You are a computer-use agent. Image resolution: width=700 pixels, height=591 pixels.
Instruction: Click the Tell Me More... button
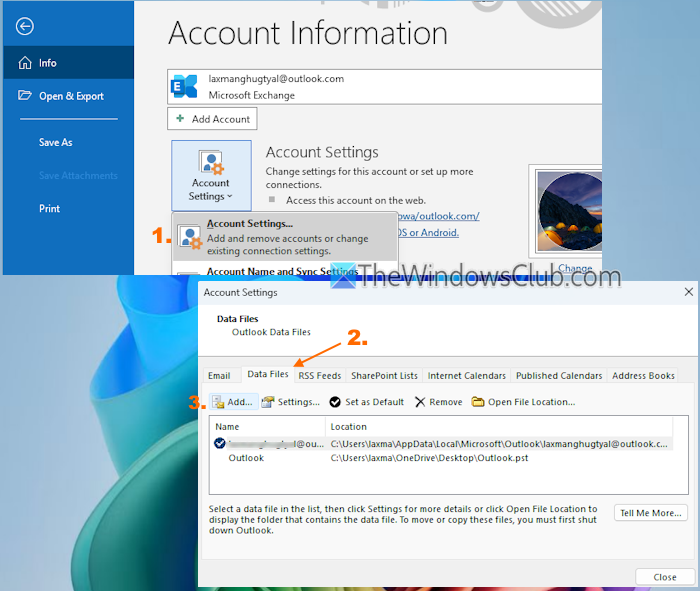click(650, 513)
